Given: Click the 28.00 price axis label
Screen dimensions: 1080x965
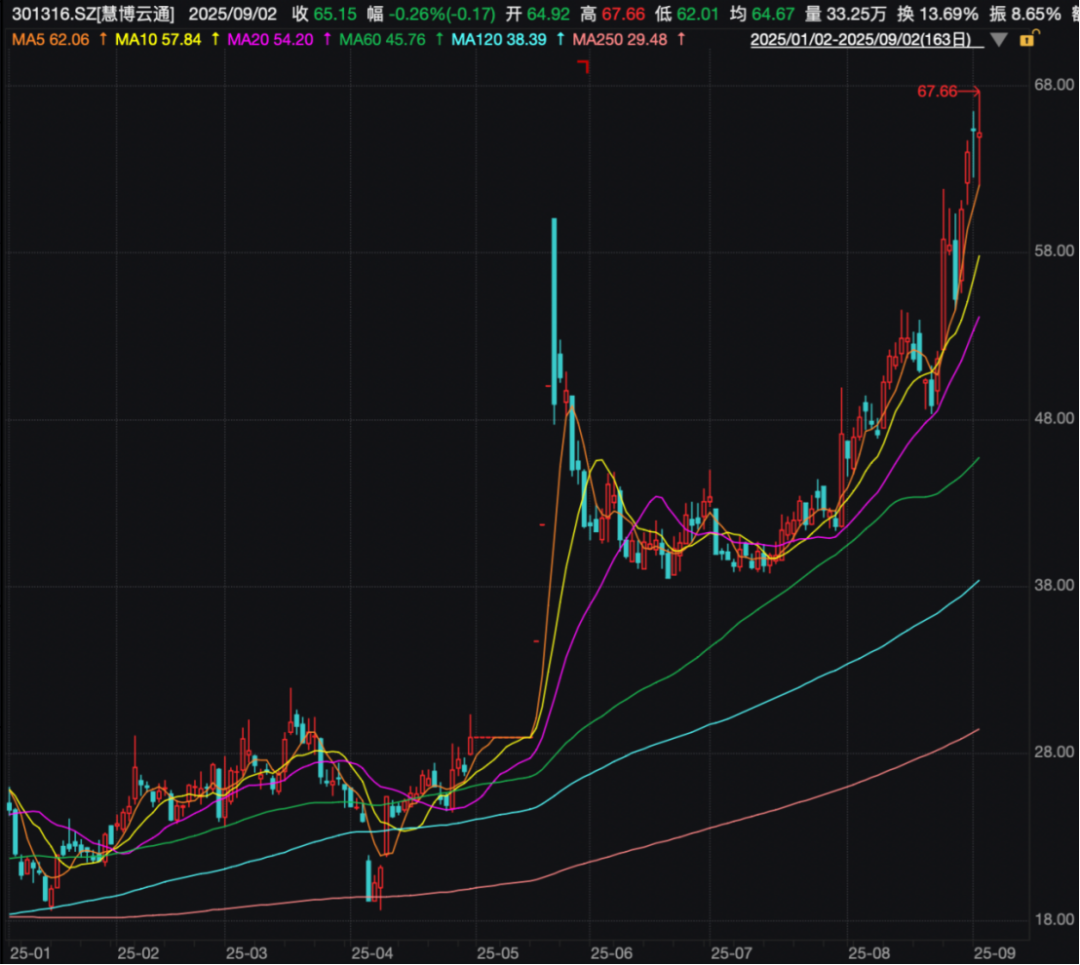Looking at the screenshot, I should (1054, 752).
